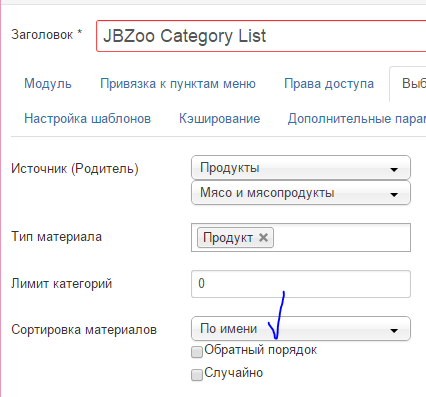Open the Права доступа tab
This screenshot has height=397, width=426.
pyautogui.click(x=329, y=84)
